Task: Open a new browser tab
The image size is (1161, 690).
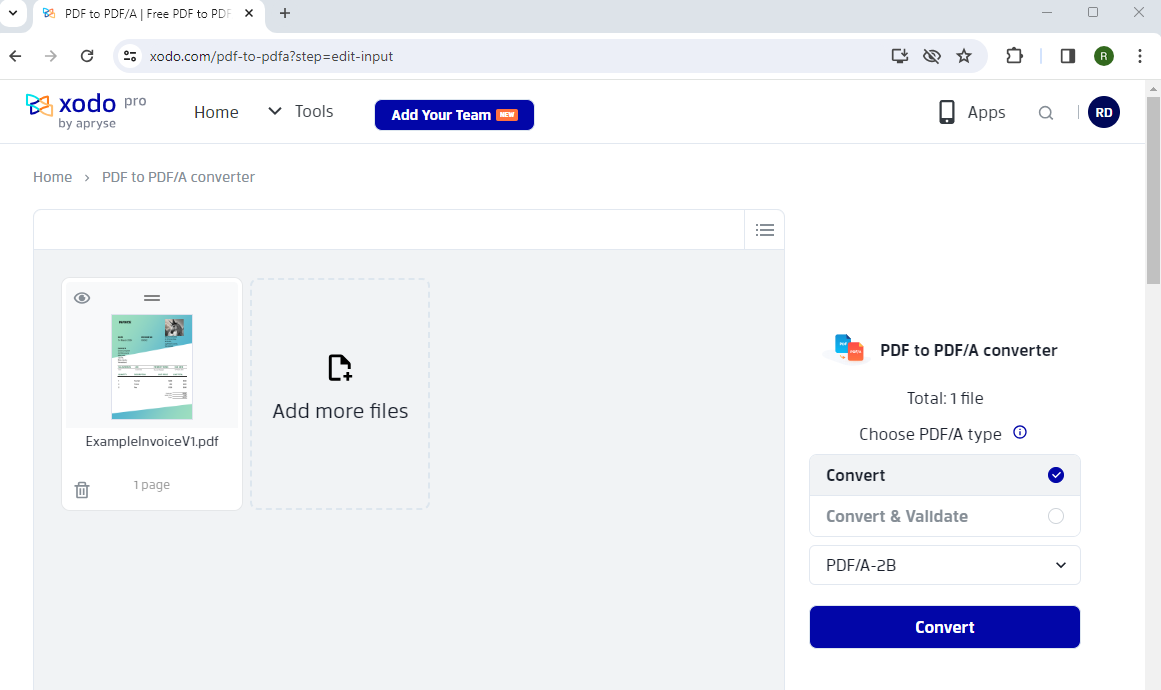Action: click(285, 13)
